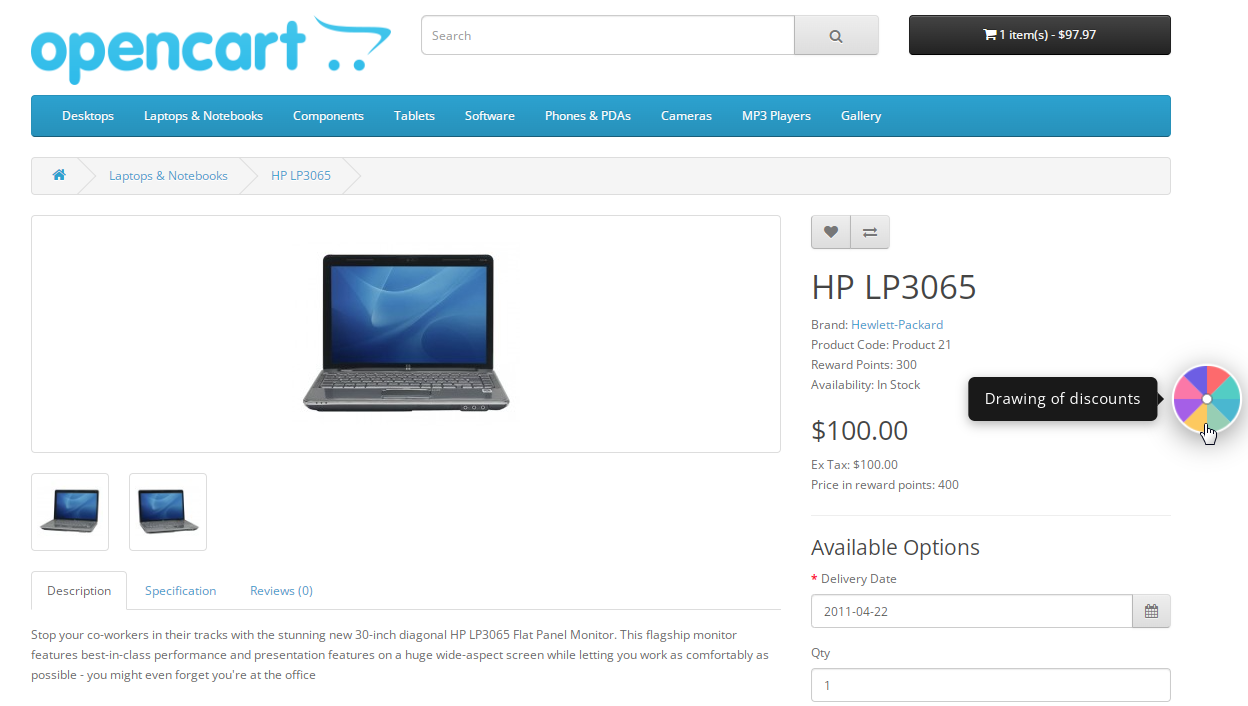Click the Laptops & Notebooks breadcrumb link
The width and height of the screenshot is (1248, 706).
(168, 176)
